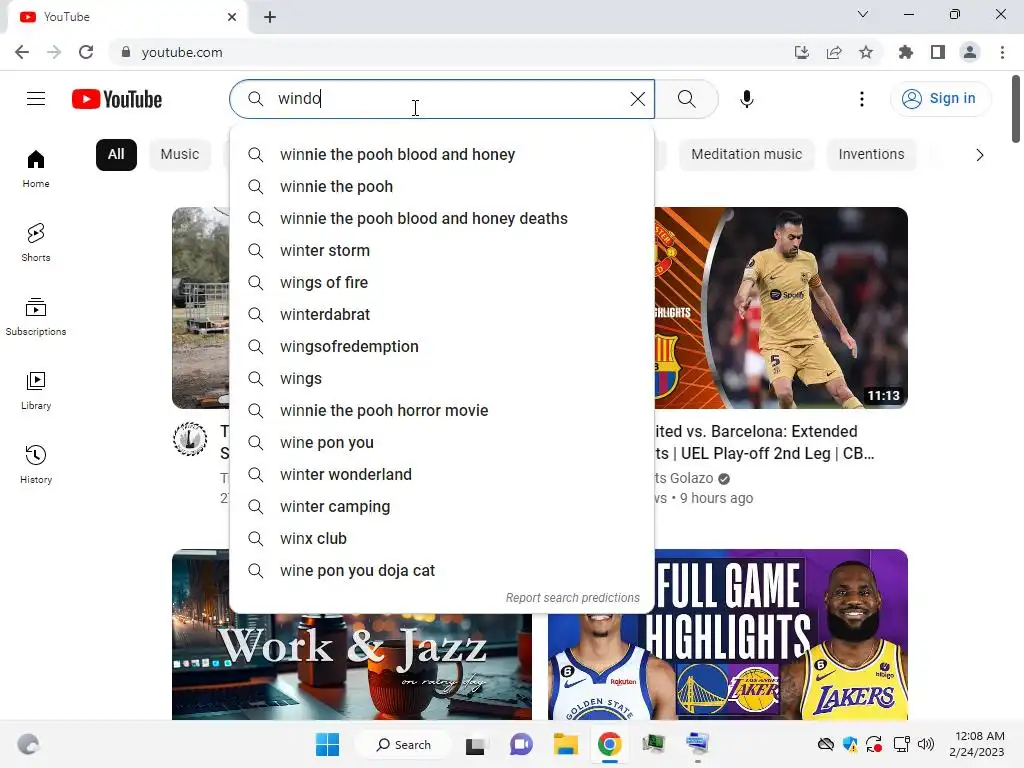Open Shorts in the sidebar
This screenshot has width=1024, height=768.
pyautogui.click(x=36, y=242)
